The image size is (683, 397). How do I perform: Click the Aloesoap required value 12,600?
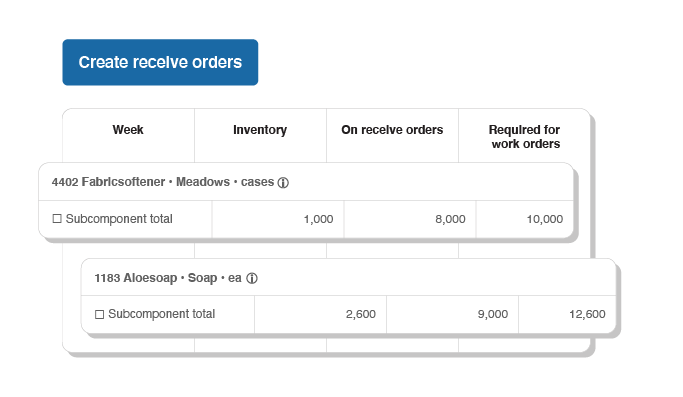(x=587, y=314)
